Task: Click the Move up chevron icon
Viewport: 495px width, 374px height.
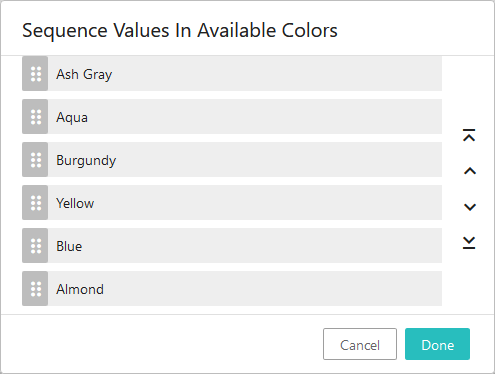Action: coord(470,171)
